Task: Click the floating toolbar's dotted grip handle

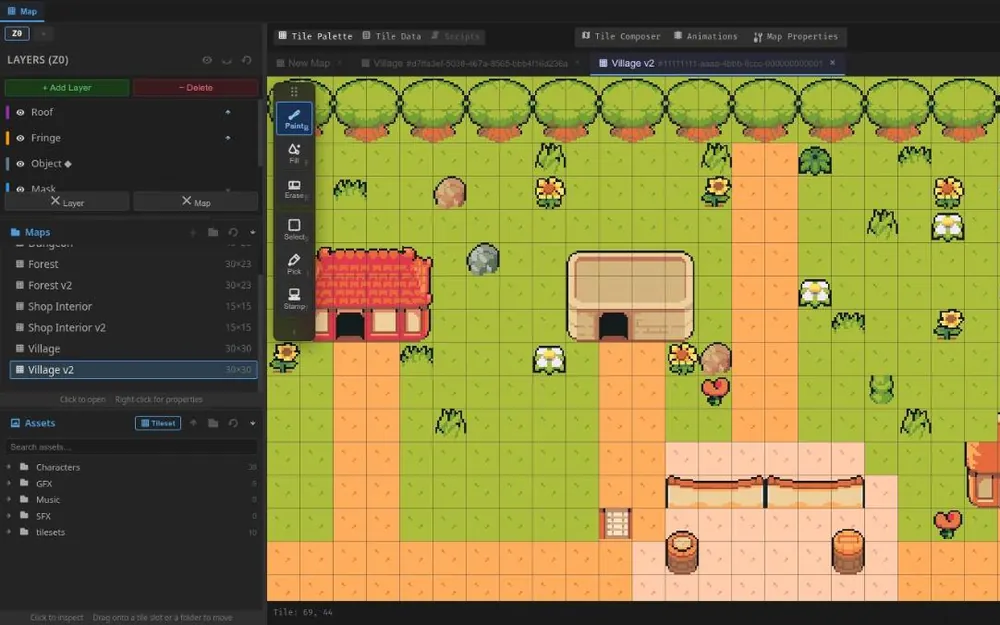Action: pyautogui.click(x=294, y=92)
